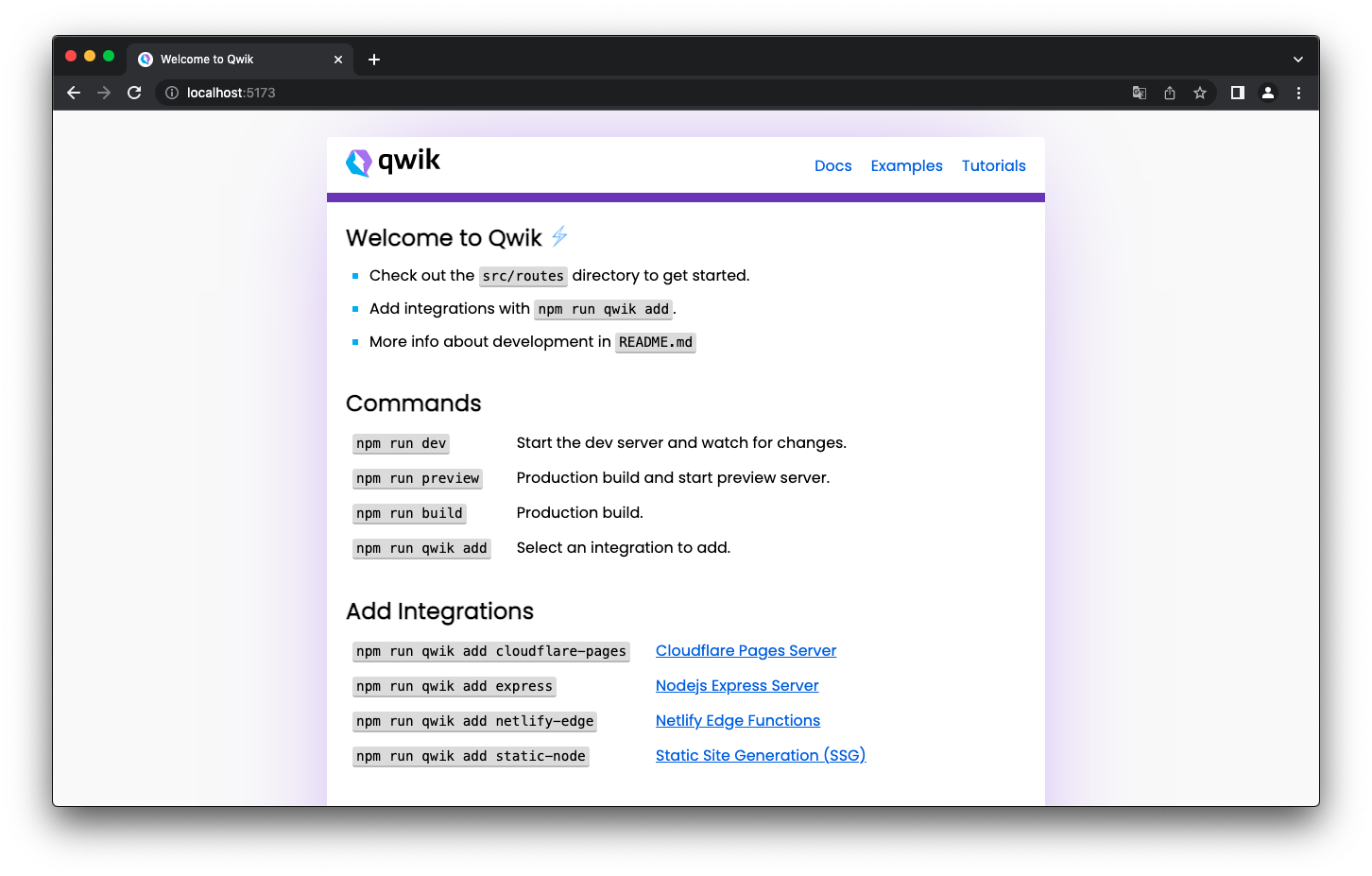Select the Welcome to Qwik tab

pyautogui.click(x=240, y=59)
